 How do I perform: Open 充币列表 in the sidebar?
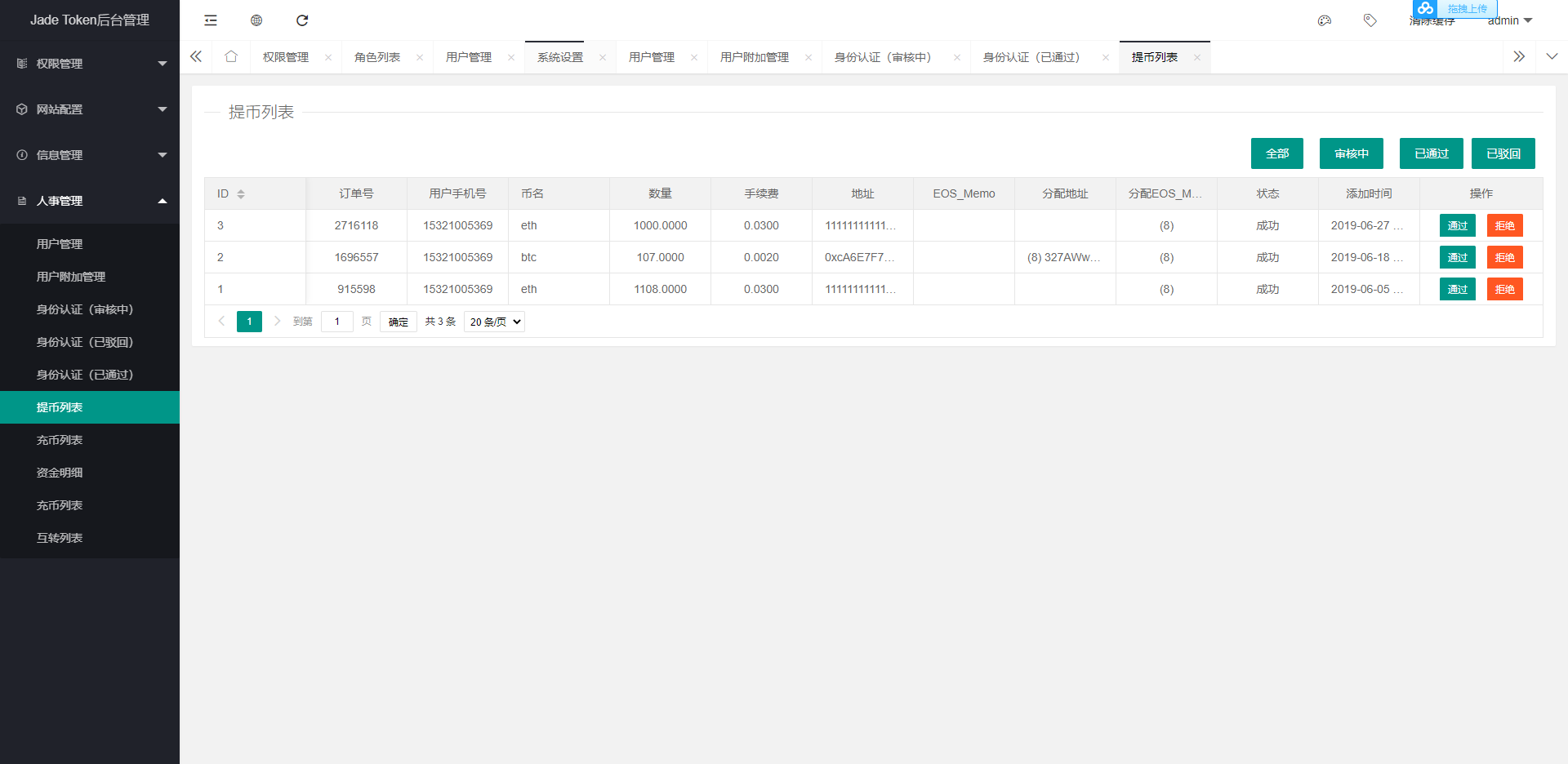(60, 440)
